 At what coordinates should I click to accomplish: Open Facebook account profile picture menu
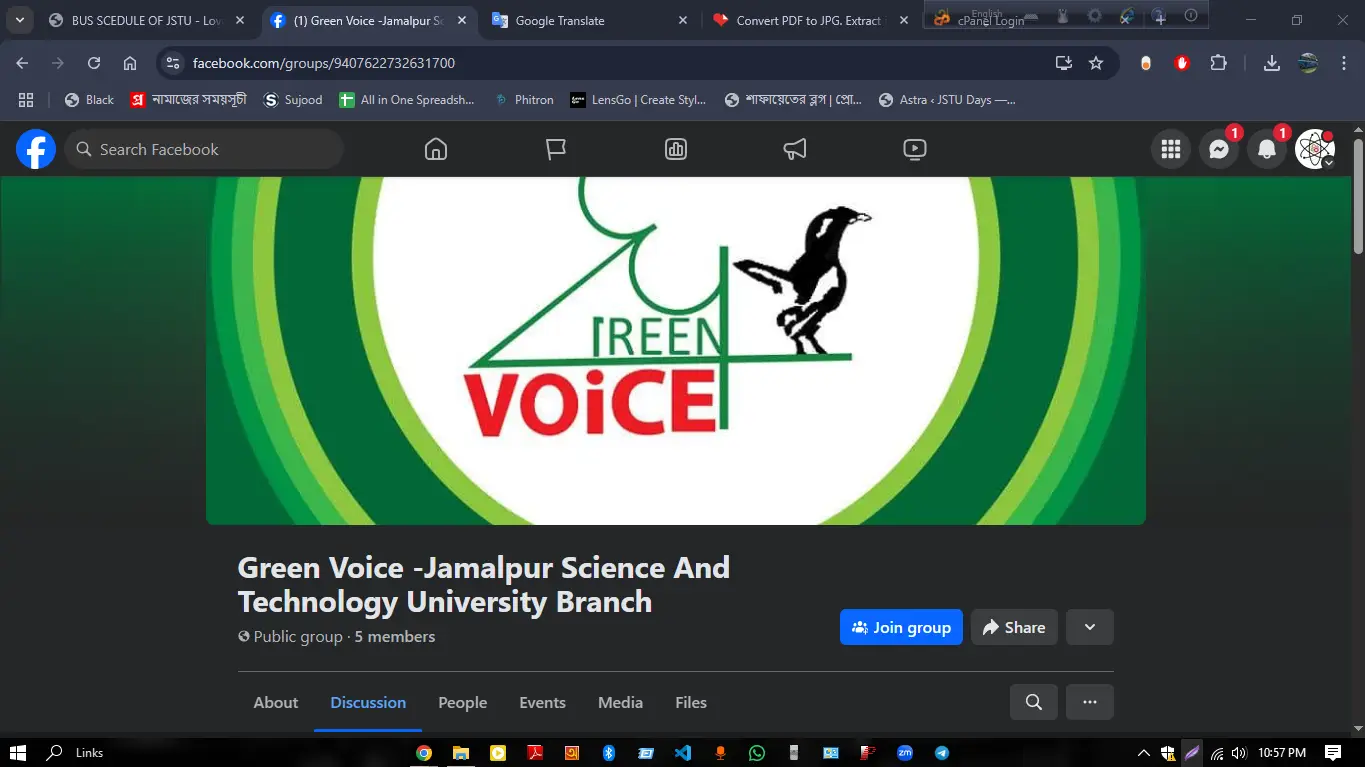point(1315,150)
